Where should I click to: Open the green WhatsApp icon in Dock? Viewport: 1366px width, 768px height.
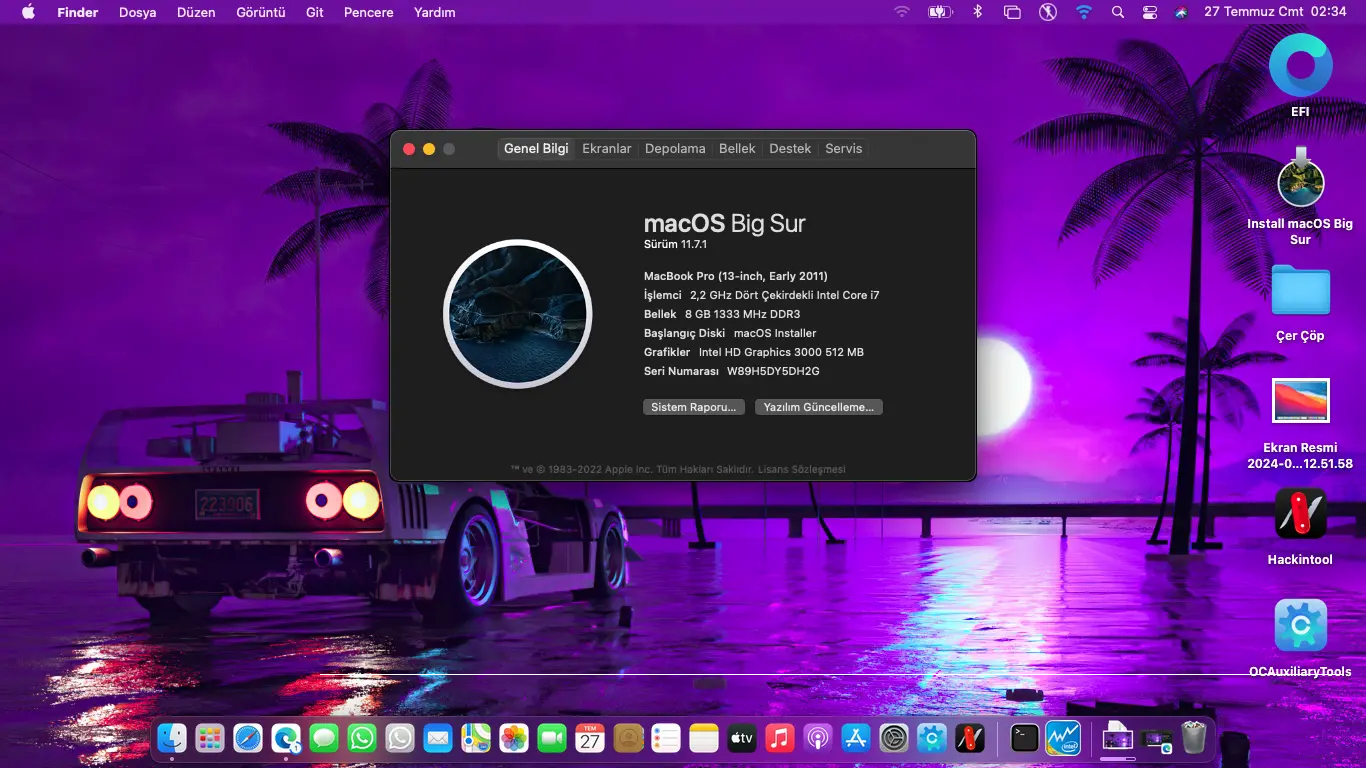coord(362,738)
